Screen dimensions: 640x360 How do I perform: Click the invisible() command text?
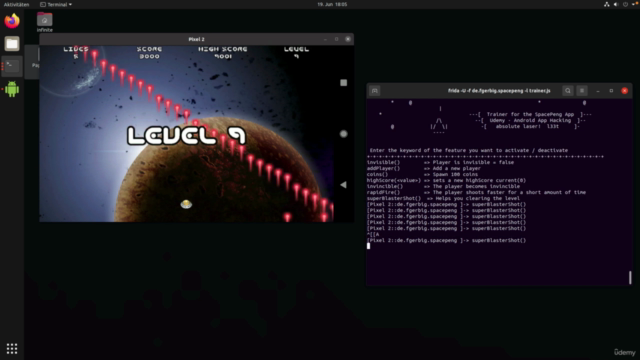click(383, 162)
